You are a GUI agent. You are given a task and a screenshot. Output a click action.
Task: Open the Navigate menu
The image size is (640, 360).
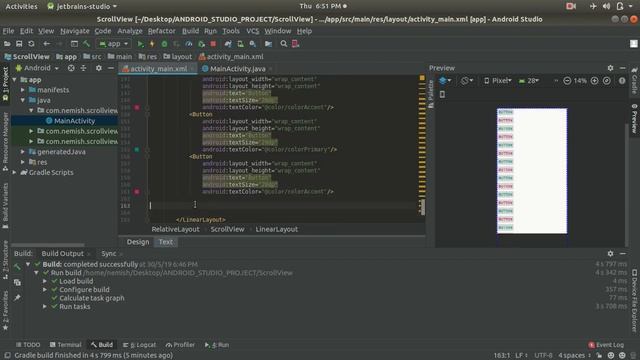(x=75, y=31)
